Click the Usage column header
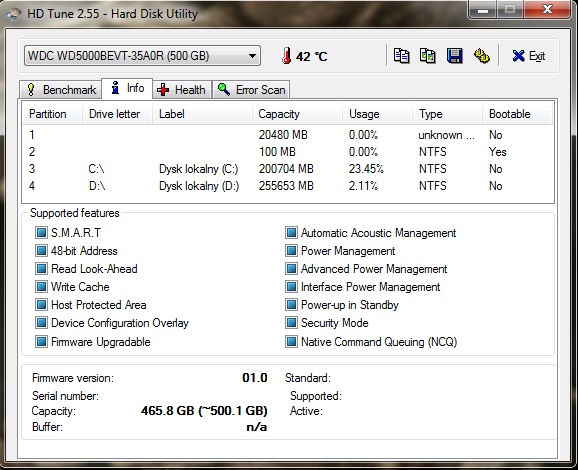This screenshot has width=578, height=470. [x=377, y=114]
